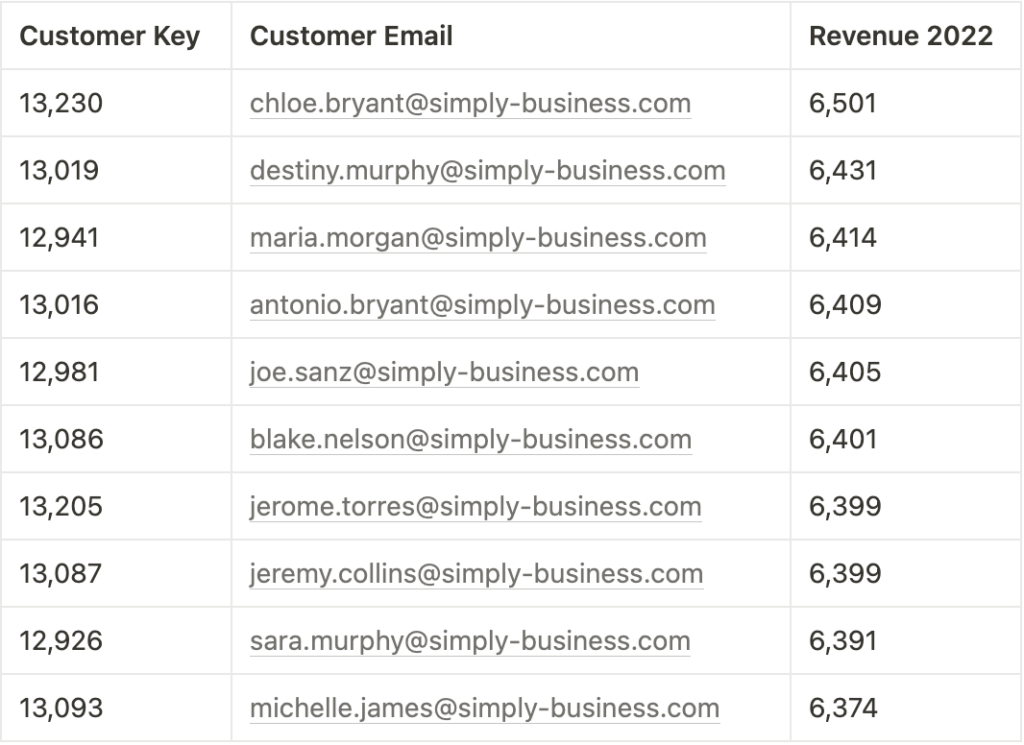
Task: Click revenue cell showing 6,501
Action: click(906, 103)
